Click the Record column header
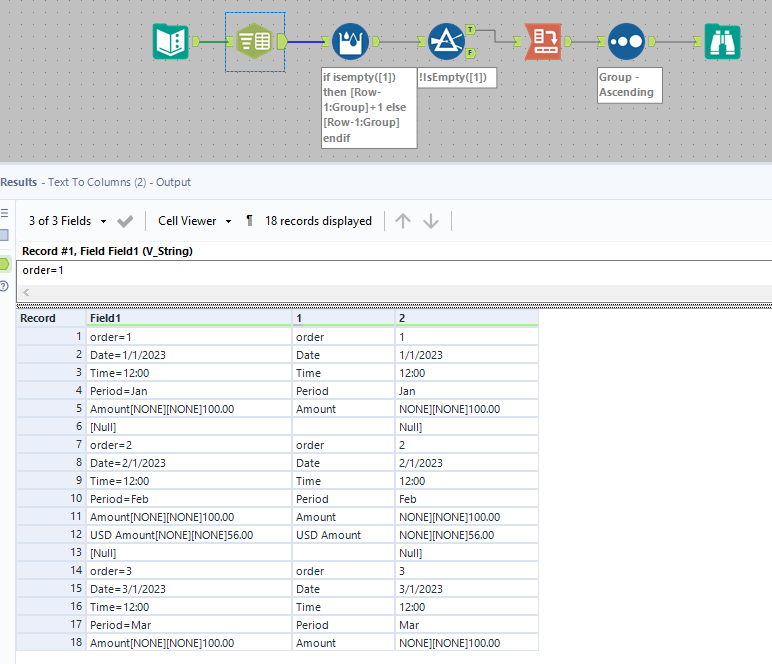Image resolution: width=772 pixels, height=664 pixels. pyautogui.click(x=38, y=318)
